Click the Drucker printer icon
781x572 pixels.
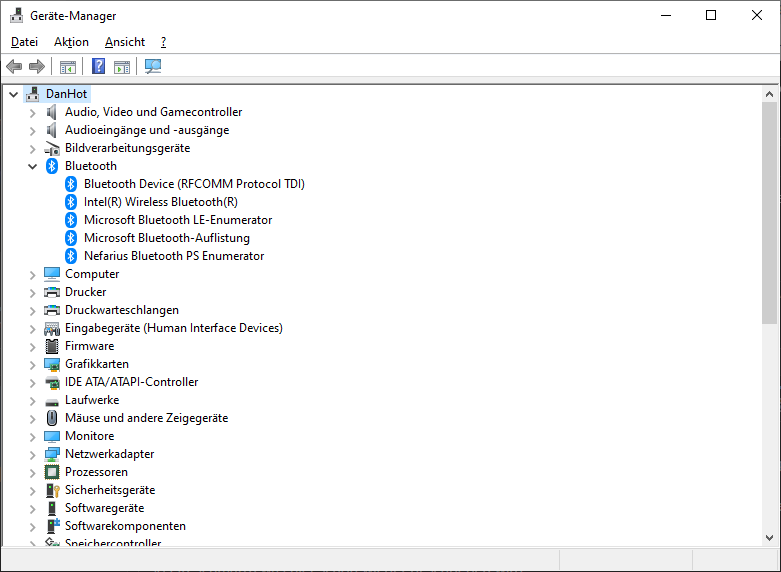point(52,292)
